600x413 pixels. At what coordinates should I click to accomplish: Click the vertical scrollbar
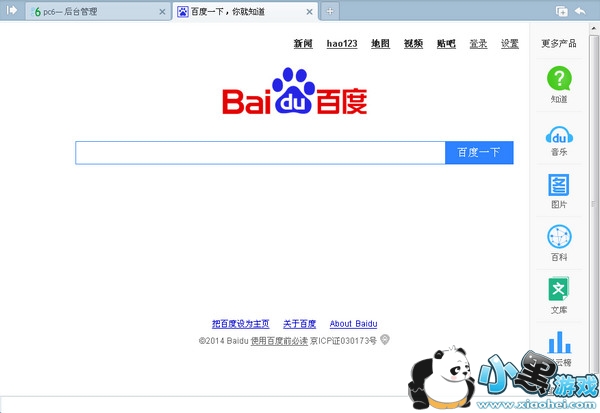point(593,203)
